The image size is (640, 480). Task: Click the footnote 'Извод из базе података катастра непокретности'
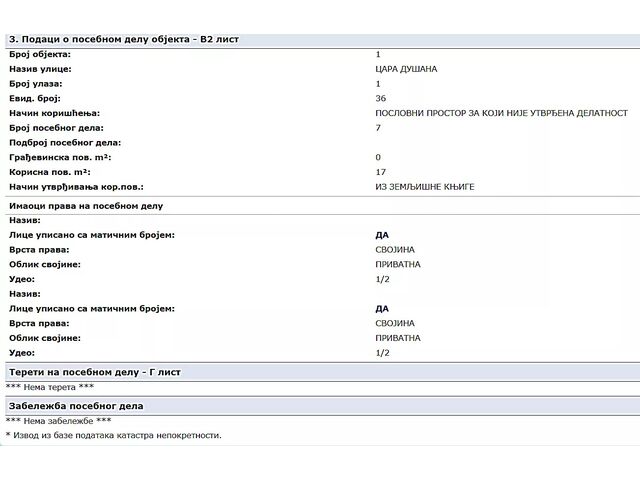pos(118,435)
